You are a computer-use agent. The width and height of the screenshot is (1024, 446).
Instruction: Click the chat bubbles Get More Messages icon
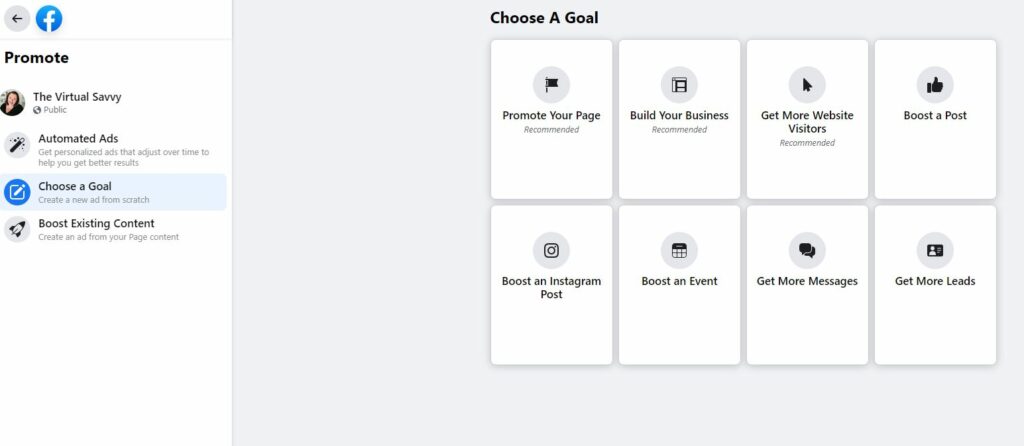click(807, 251)
